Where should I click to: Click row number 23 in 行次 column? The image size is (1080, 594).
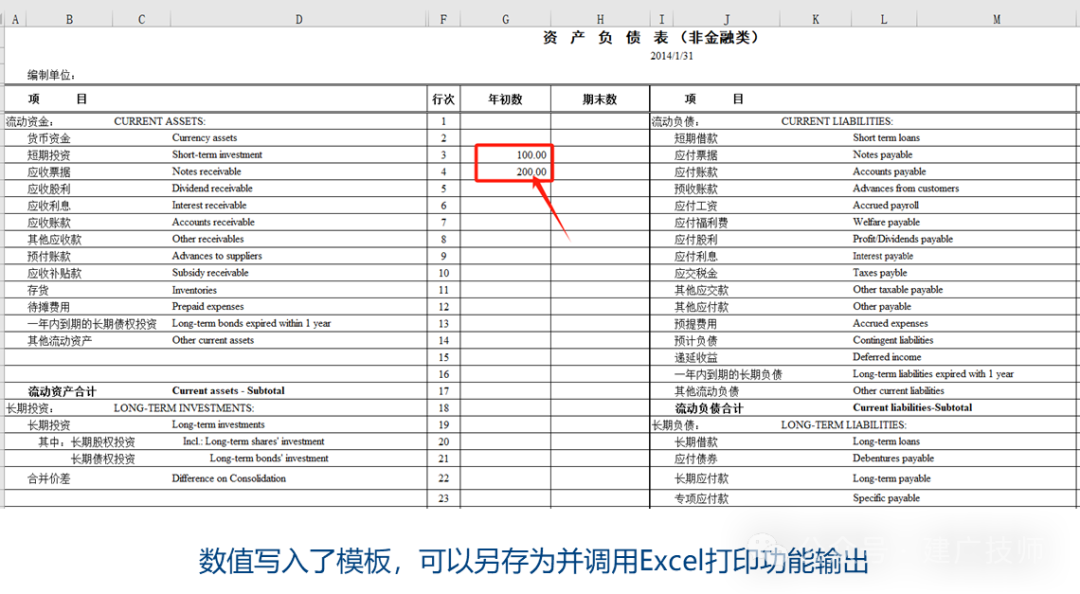[x=444, y=498]
